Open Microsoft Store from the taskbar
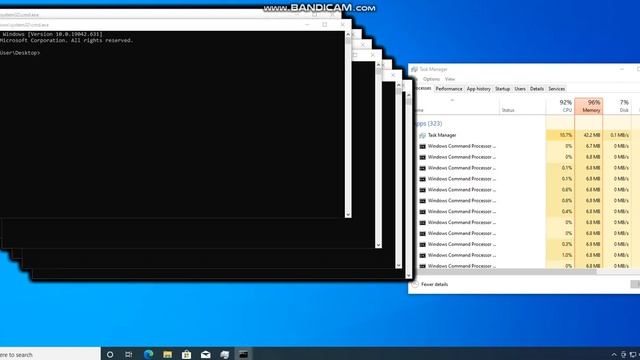The image size is (640, 360). coord(187,354)
